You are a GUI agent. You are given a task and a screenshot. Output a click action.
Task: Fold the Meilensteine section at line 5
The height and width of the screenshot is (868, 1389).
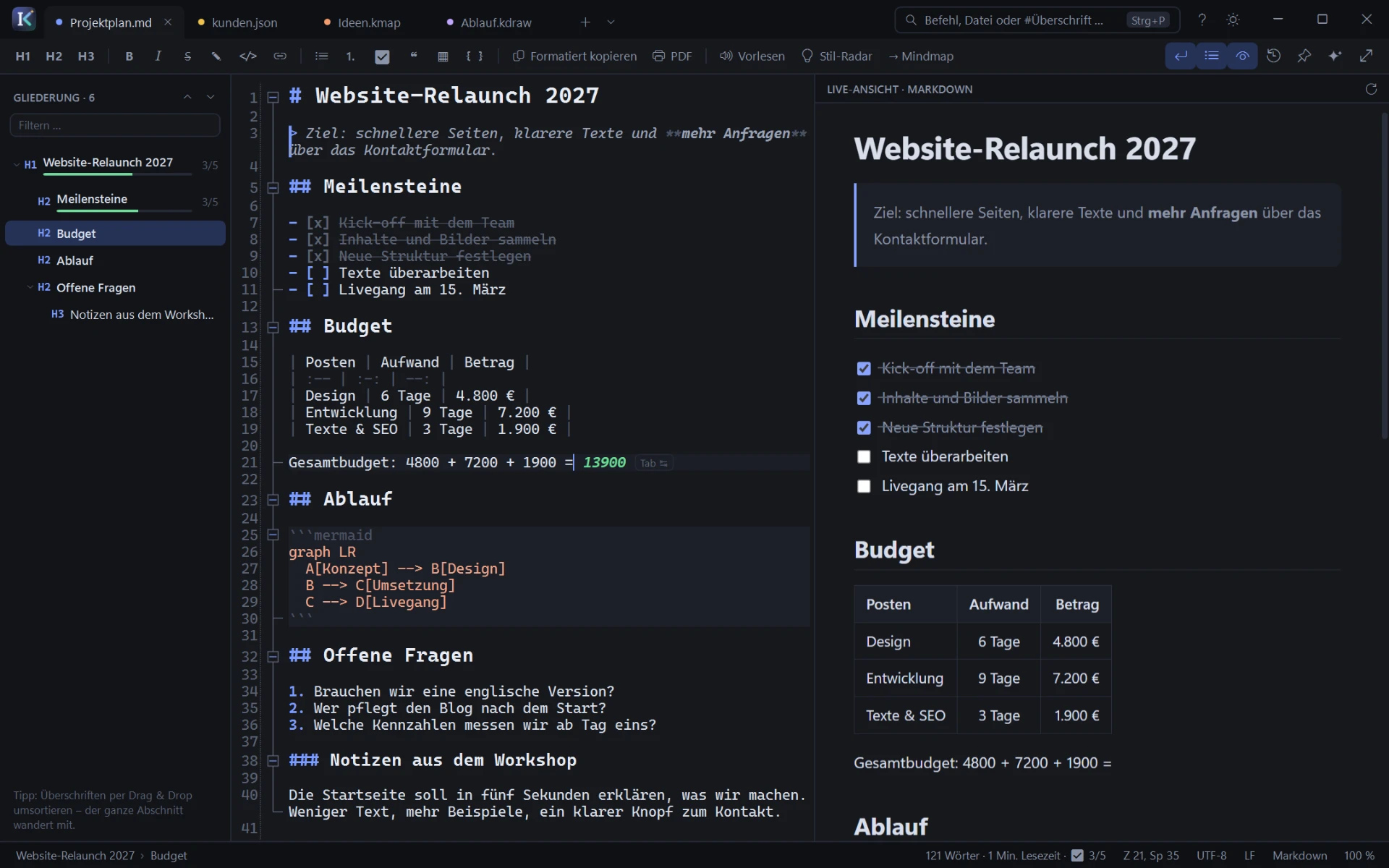point(273,188)
